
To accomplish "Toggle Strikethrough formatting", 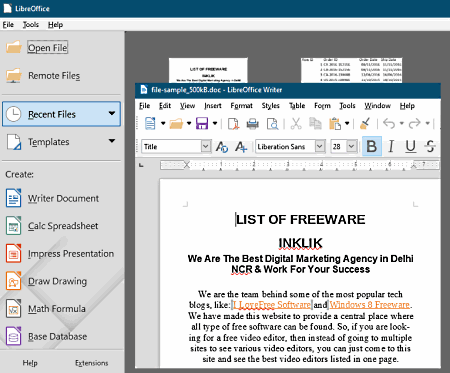I will [430, 146].
